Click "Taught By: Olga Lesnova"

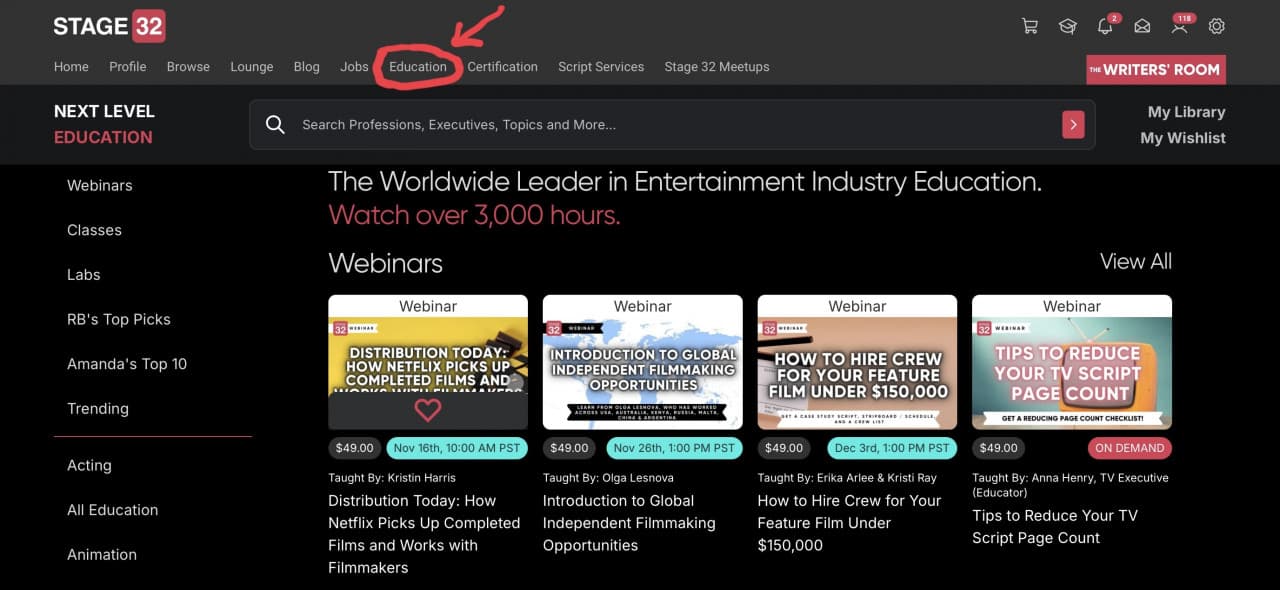(x=608, y=478)
